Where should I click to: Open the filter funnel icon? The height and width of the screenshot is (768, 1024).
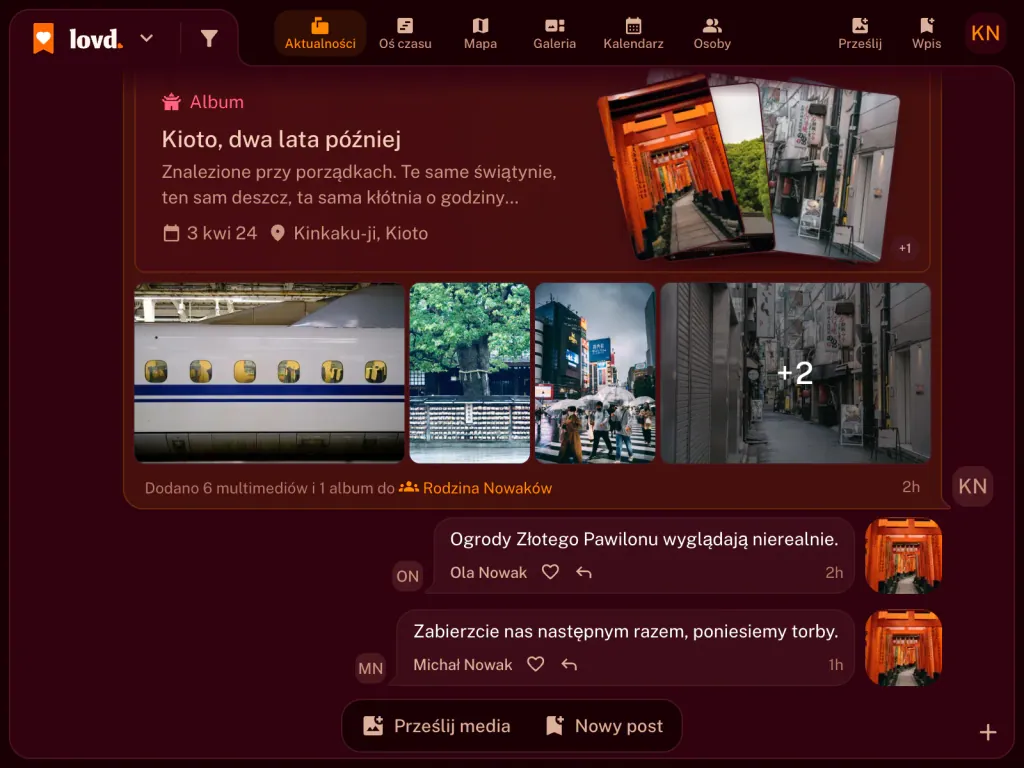pyautogui.click(x=209, y=39)
